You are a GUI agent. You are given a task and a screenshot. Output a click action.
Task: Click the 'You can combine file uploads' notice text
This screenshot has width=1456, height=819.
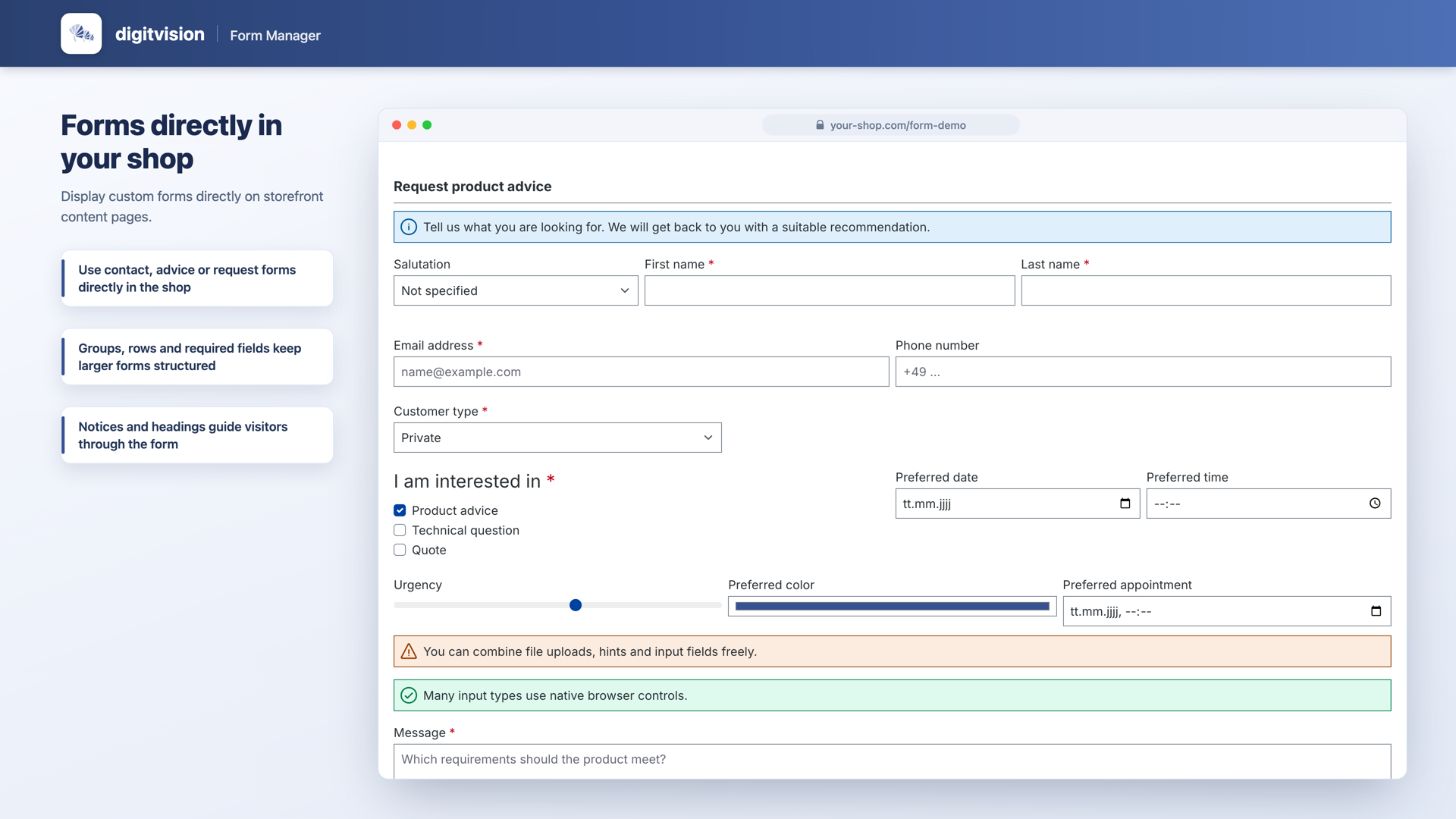click(x=590, y=651)
